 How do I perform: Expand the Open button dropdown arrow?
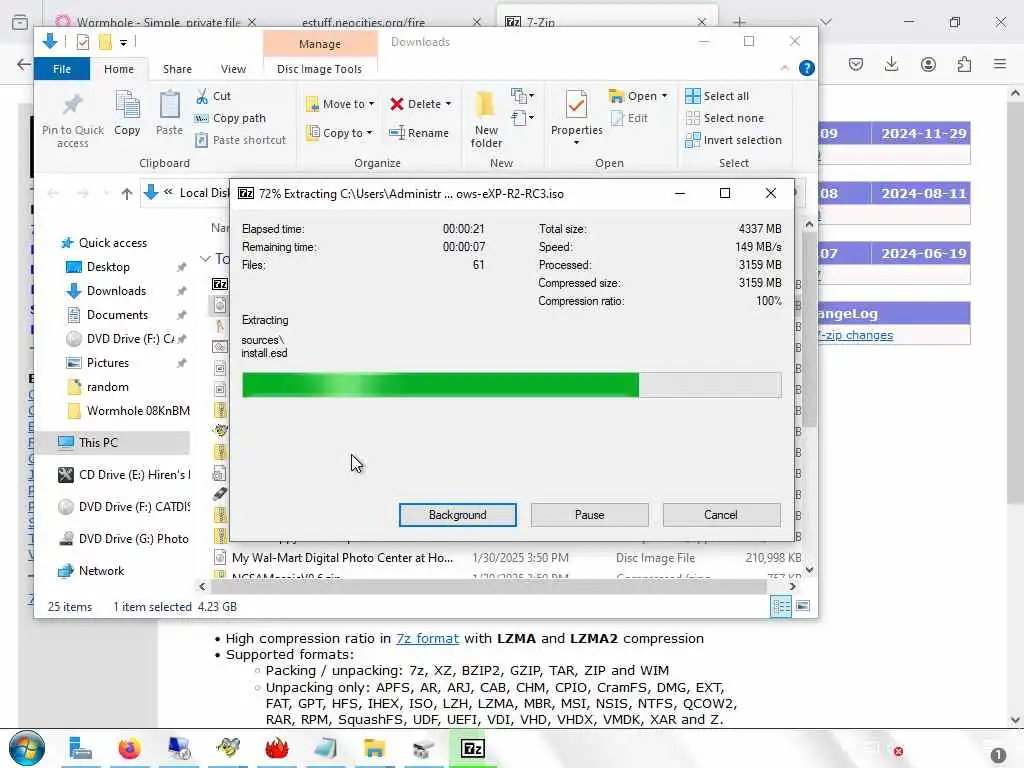[x=664, y=96]
